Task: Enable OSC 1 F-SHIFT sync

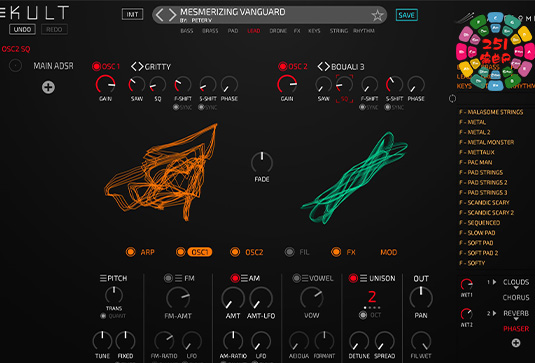Action: [176, 107]
